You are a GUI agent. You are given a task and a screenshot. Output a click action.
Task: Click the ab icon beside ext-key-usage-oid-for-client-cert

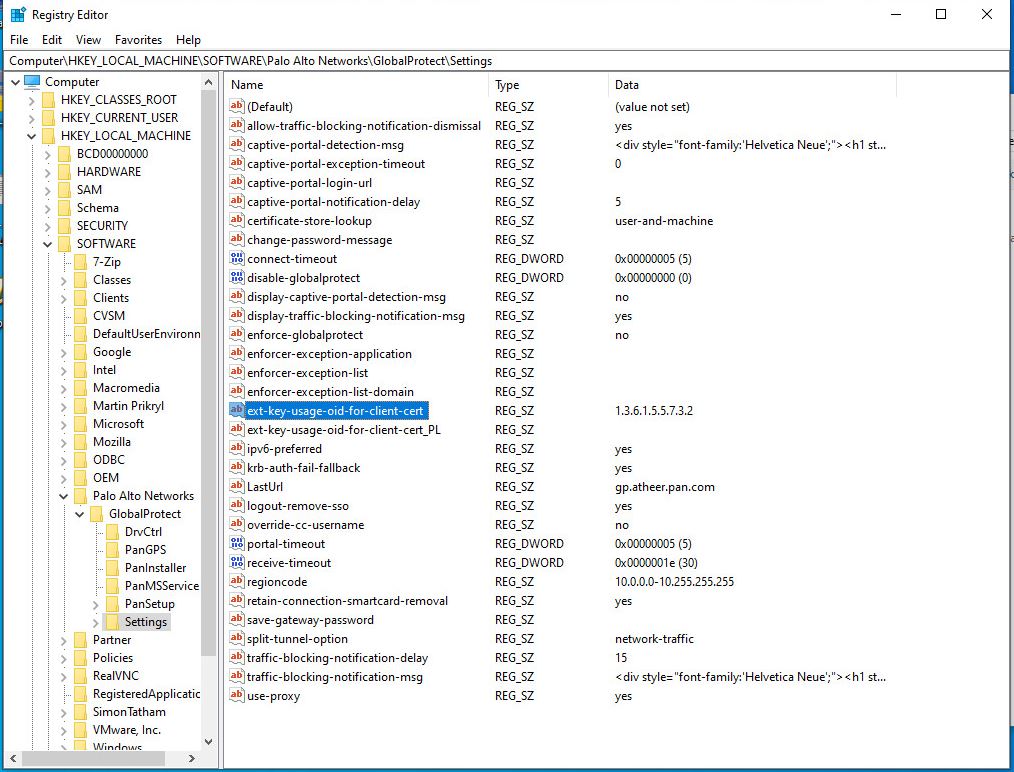[236, 411]
